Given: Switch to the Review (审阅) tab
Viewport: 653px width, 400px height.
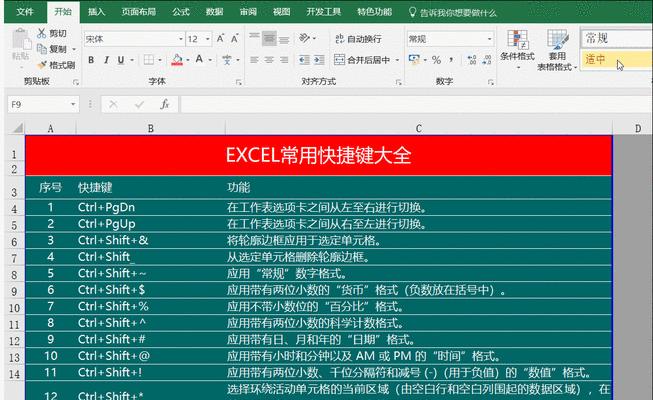Looking at the screenshot, I should [248, 12].
